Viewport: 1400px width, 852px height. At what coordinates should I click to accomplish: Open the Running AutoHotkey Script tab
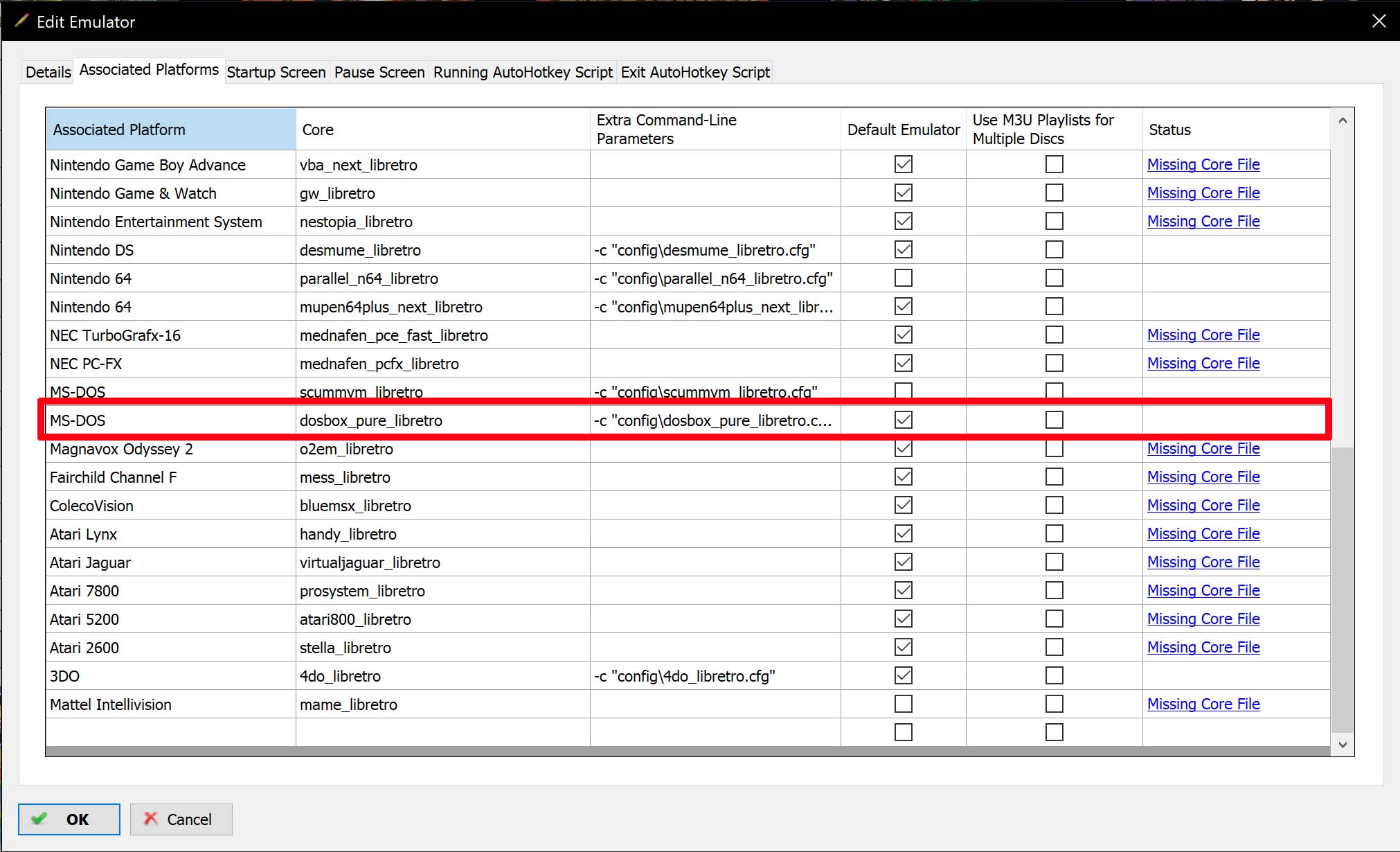click(522, 72)
